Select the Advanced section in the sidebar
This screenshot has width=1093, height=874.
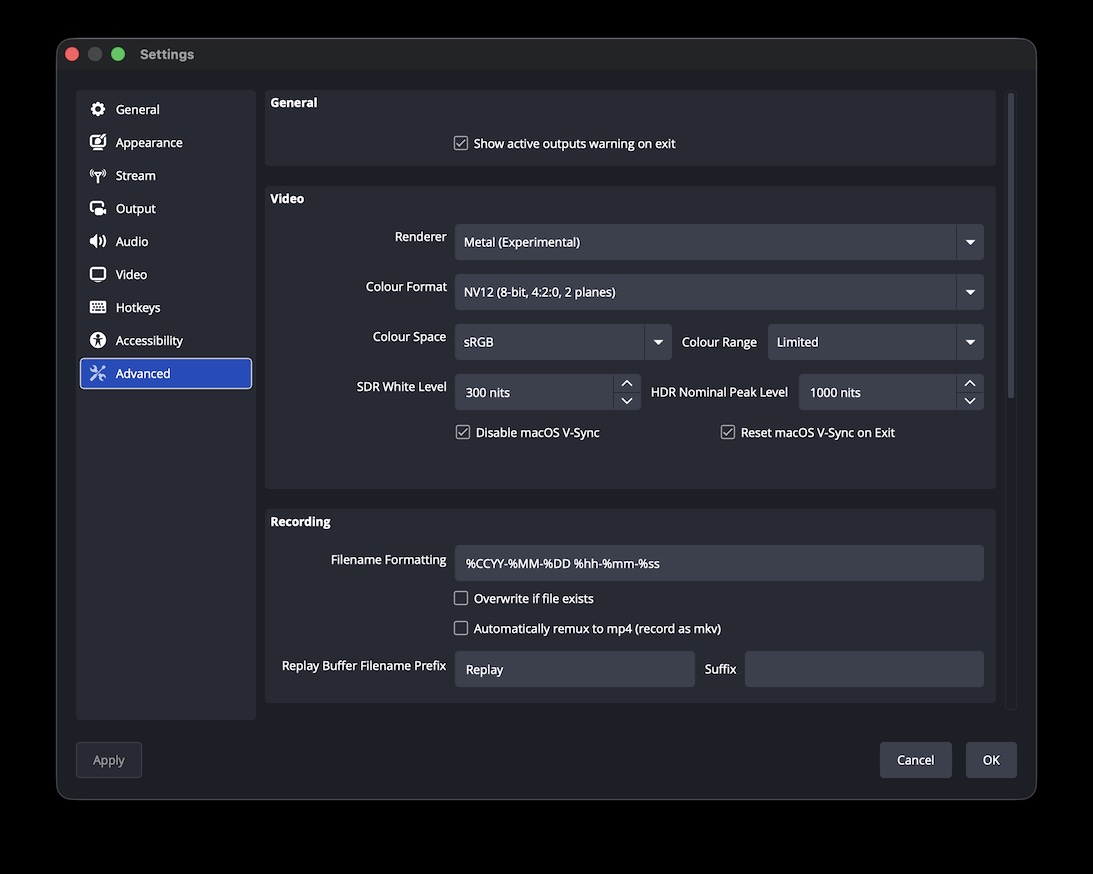(x=165, y=373)
